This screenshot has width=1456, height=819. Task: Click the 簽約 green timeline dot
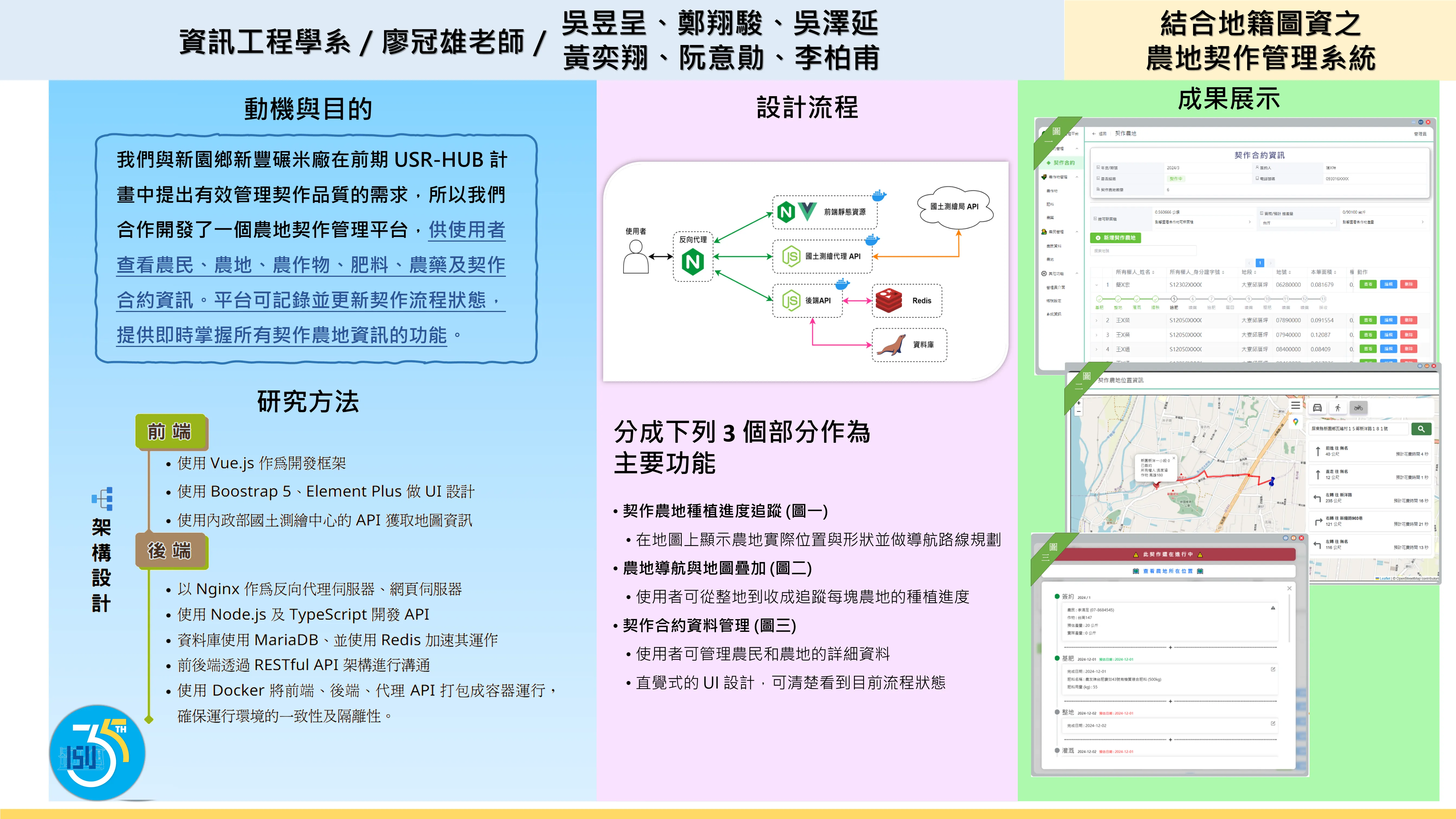[x=1057, y=596]
